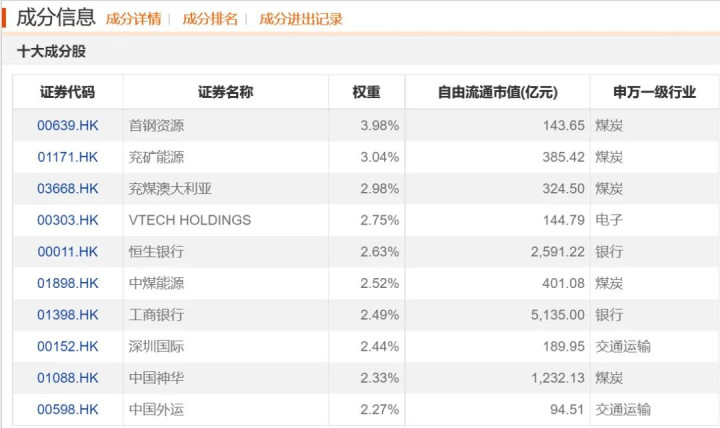The width and height of the screenshot is (720, 428).
Task: Open the 成分进出记录 tab
Action: [x=300, y=18]
